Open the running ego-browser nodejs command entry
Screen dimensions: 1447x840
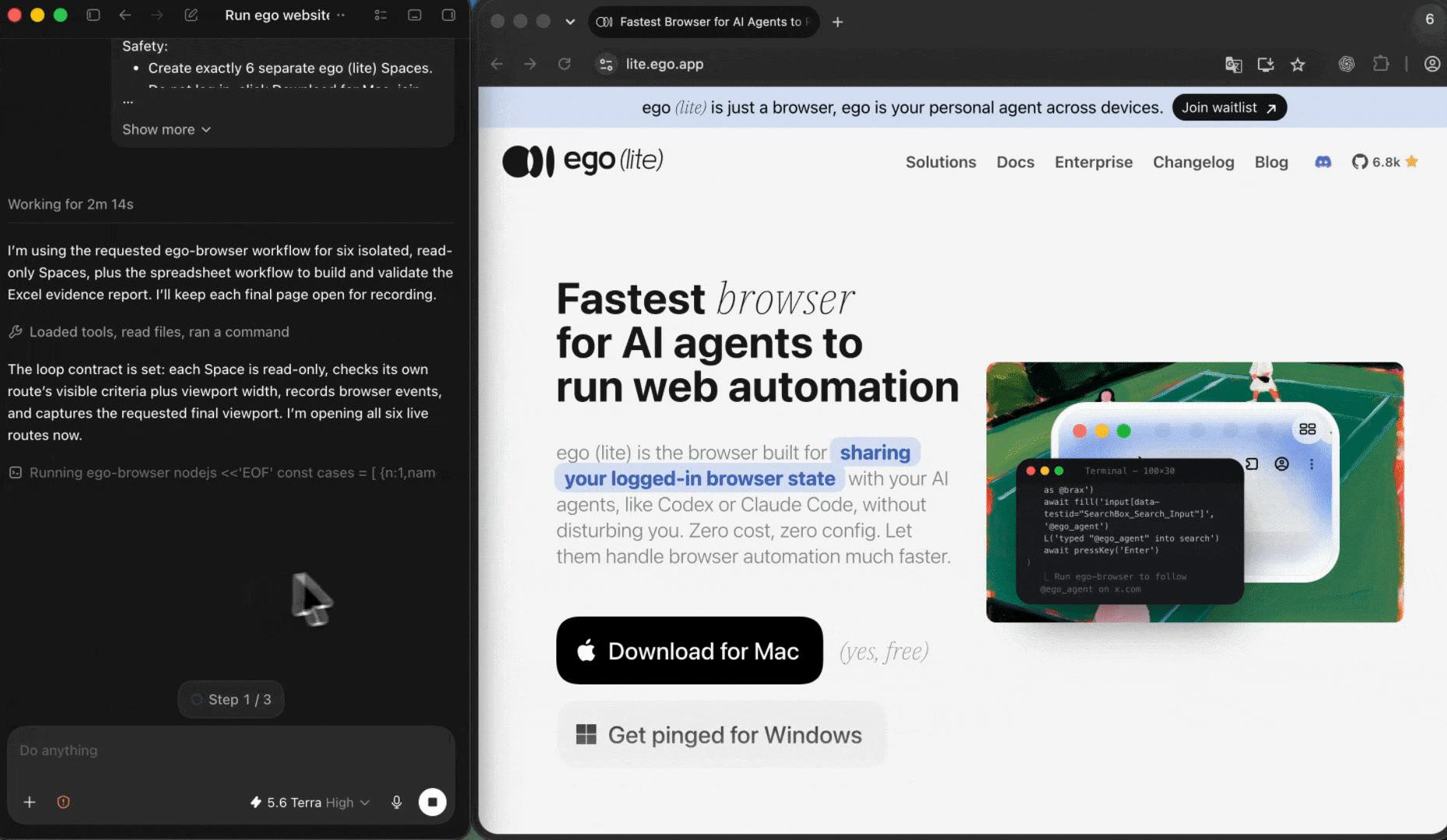click(222, 473)
